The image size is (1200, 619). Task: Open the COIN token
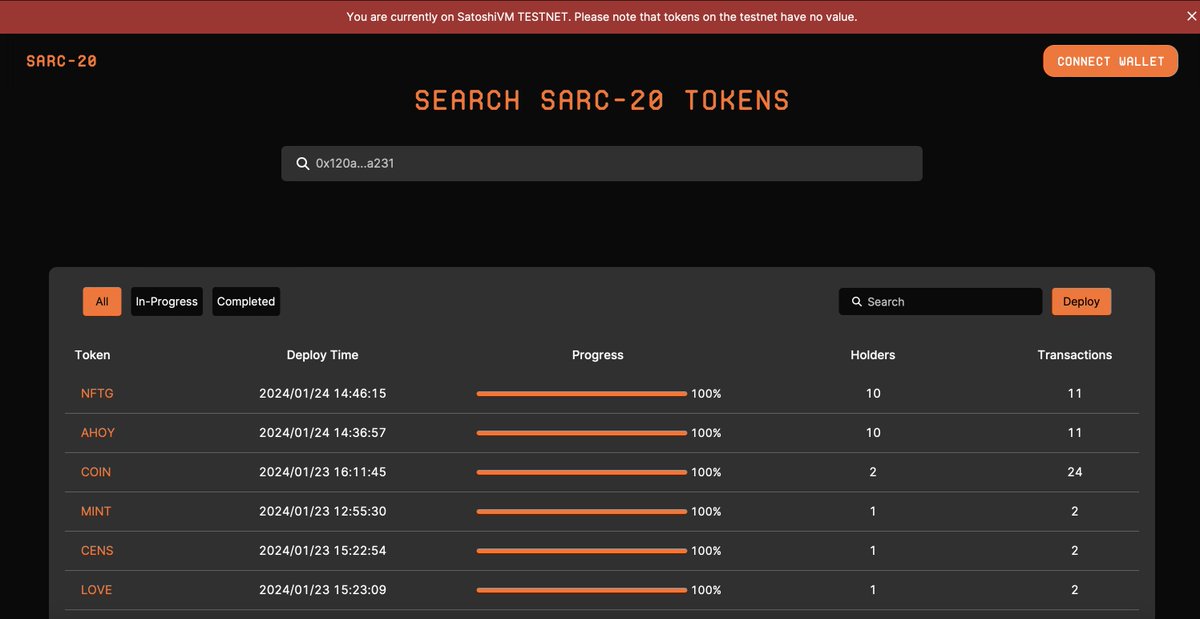[96, 472]
